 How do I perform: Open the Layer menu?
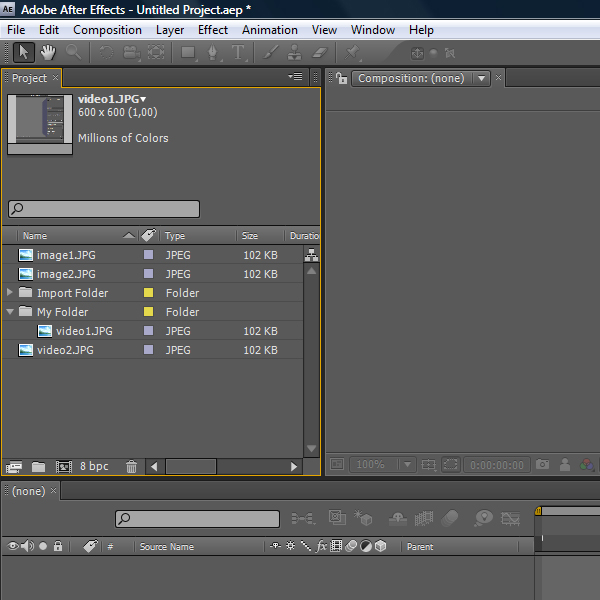click(x=170, y=30)
